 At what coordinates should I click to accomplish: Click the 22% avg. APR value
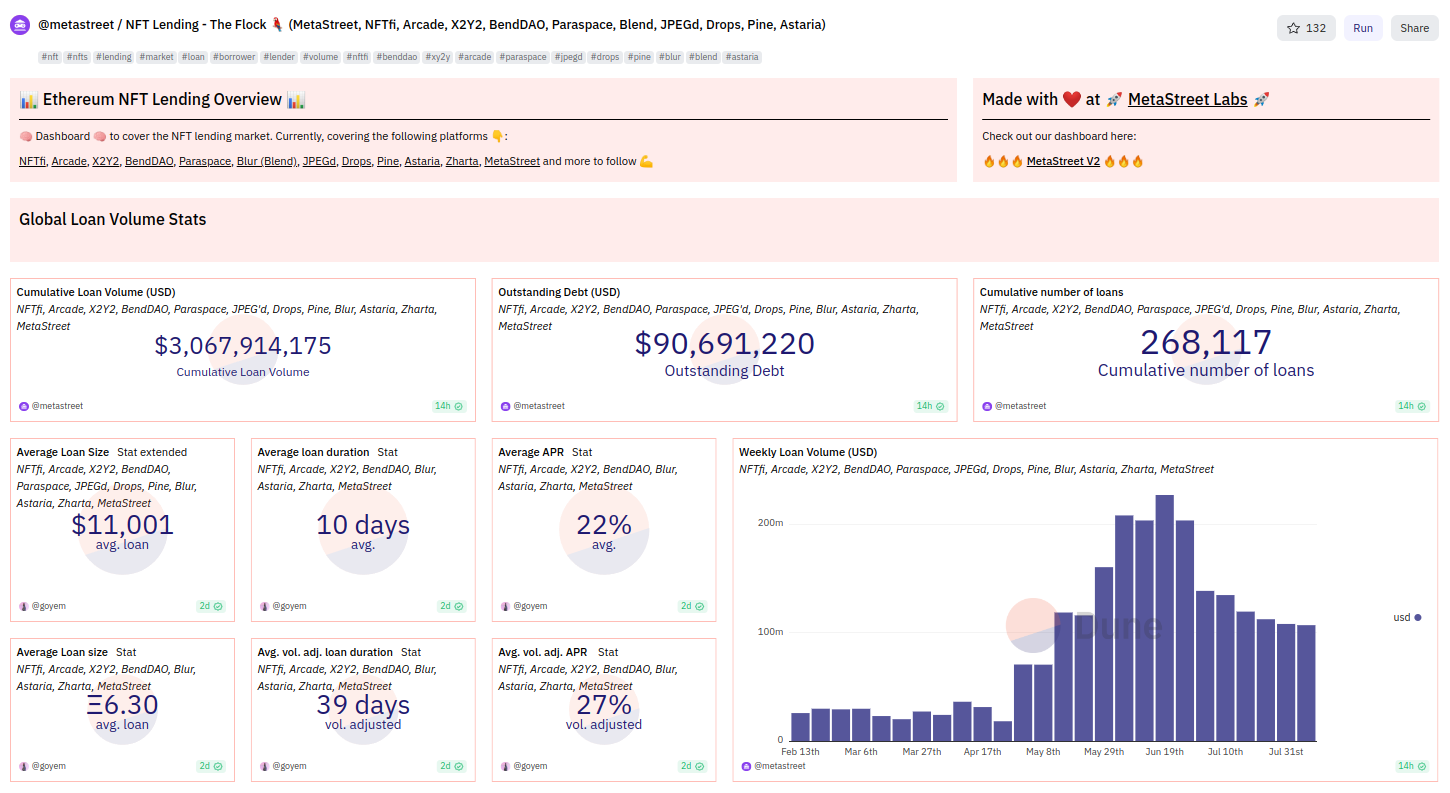604,524
